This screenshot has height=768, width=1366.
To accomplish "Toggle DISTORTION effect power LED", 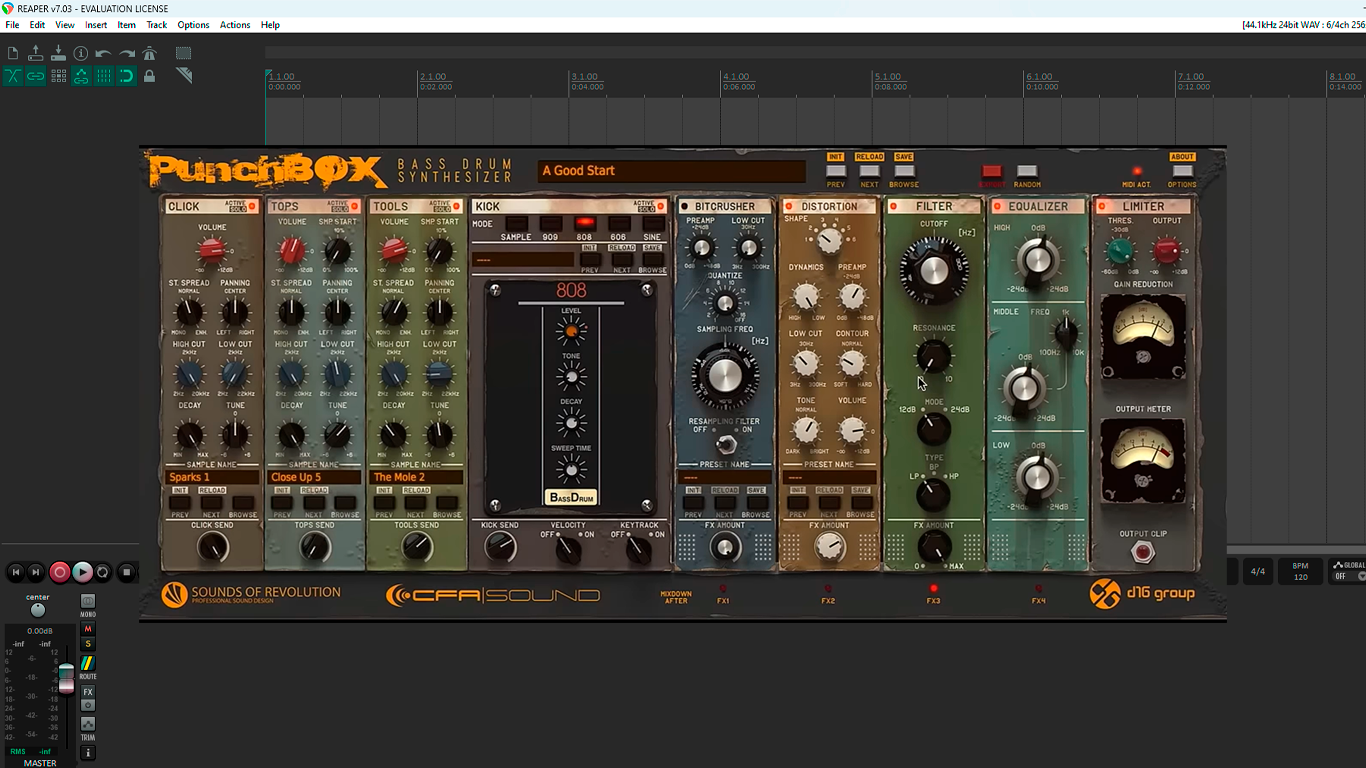I will (x=790, y=207).
